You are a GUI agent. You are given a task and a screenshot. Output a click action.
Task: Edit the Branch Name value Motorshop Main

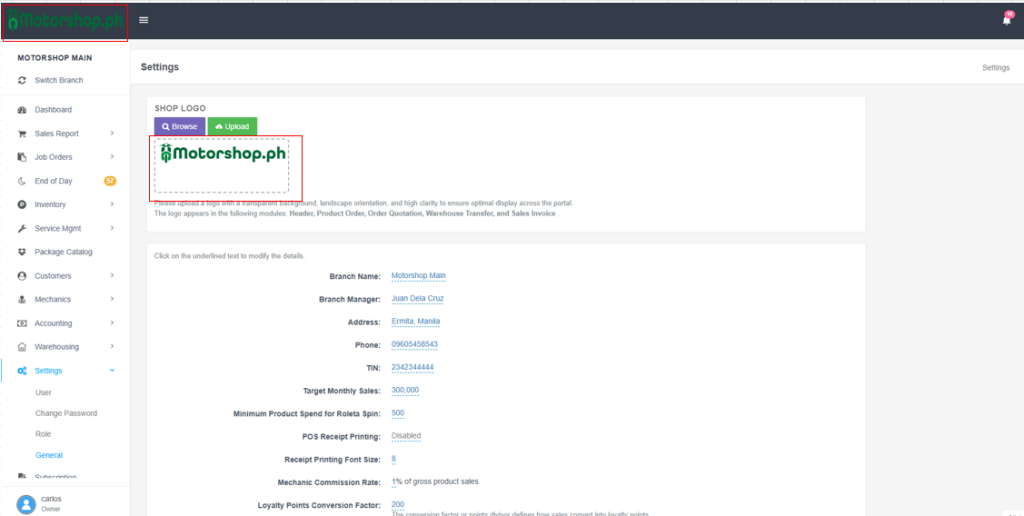[x=418, y=275]
